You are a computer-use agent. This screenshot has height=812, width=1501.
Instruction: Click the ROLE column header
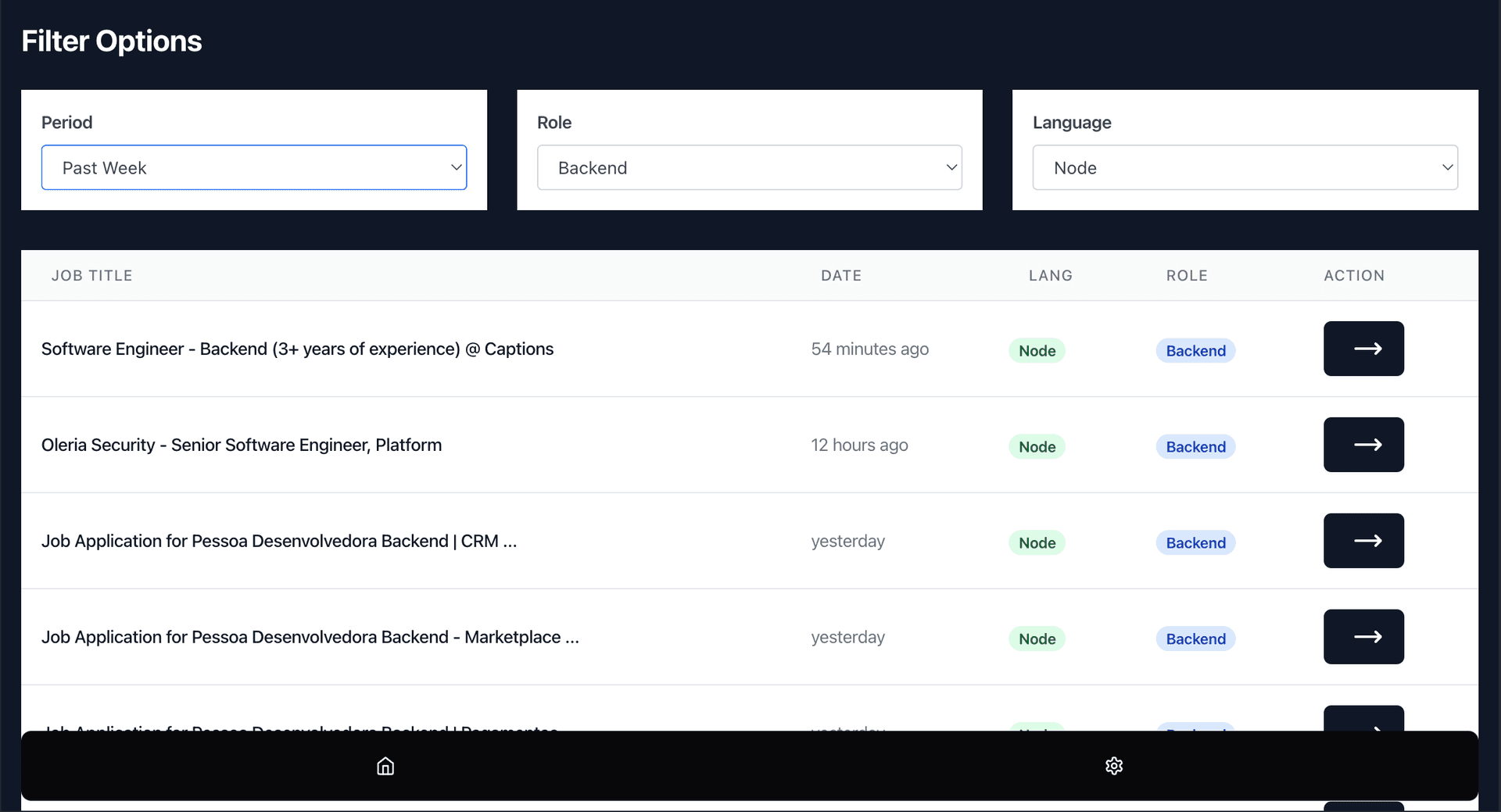pyautogui.click(x=1187, y=276)
